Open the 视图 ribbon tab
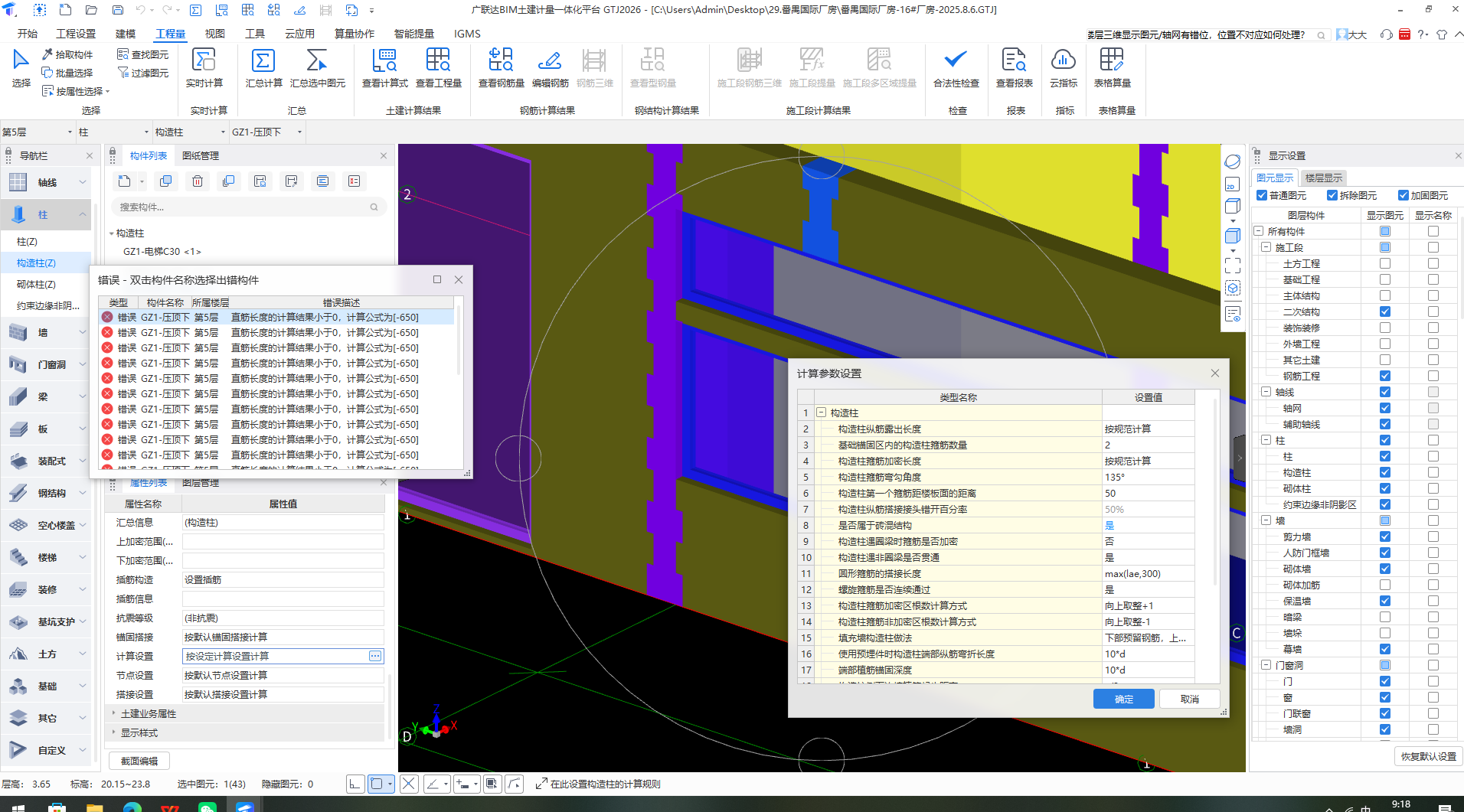1464x812 pixels. click(x=215, y=34)
